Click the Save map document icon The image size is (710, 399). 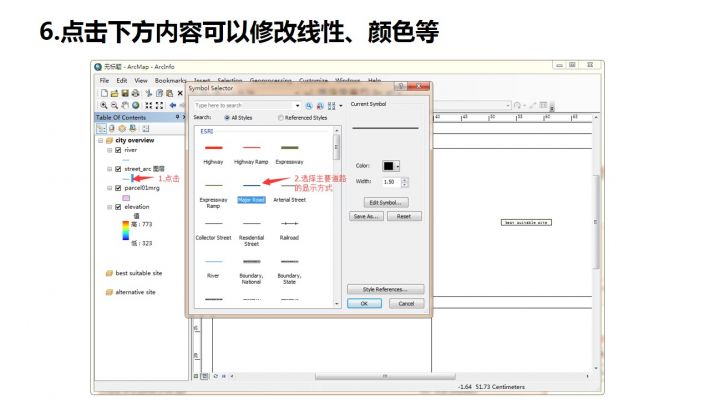(125, 93)
